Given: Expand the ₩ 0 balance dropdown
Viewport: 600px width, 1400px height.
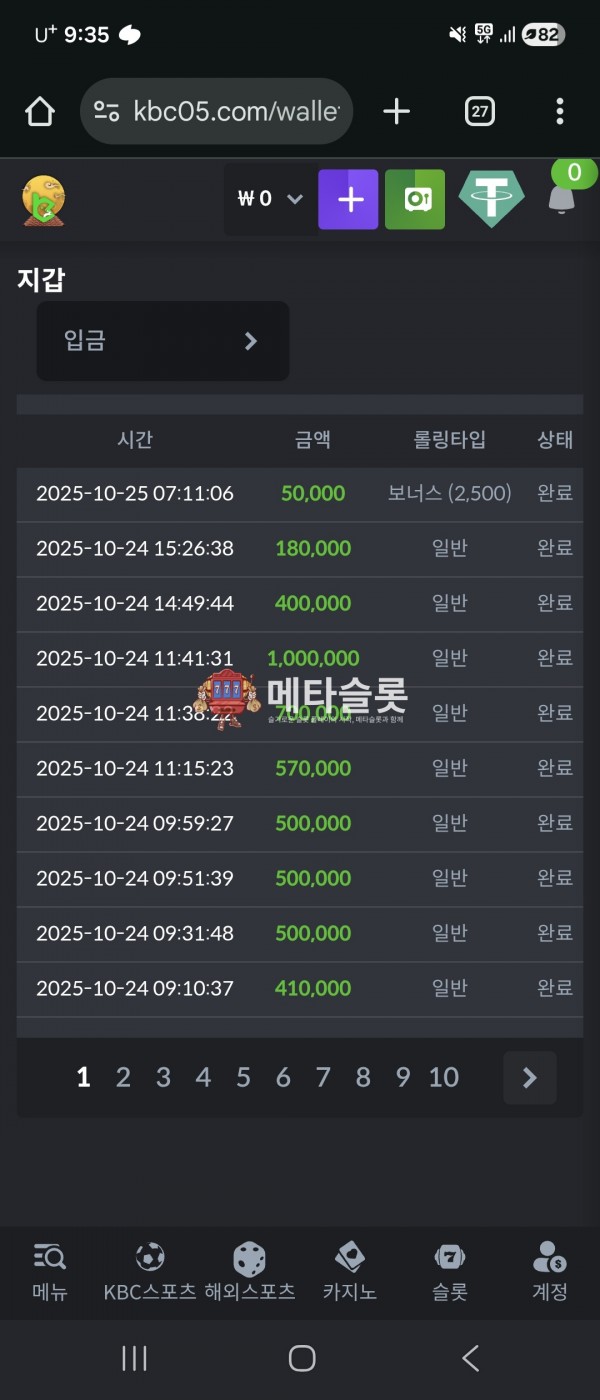Looking at the screenshot, I should click(x=270, y=199).
